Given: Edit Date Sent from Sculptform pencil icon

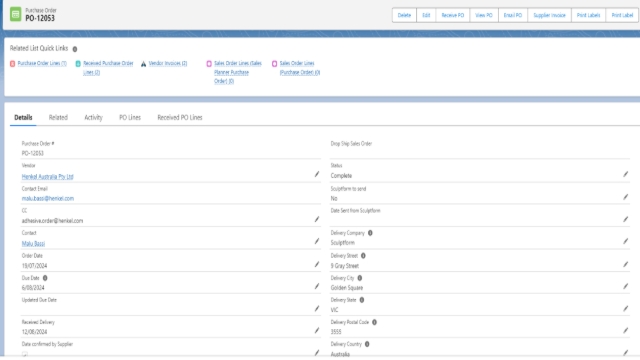Looking at the screenshot, I should [625, 219].
